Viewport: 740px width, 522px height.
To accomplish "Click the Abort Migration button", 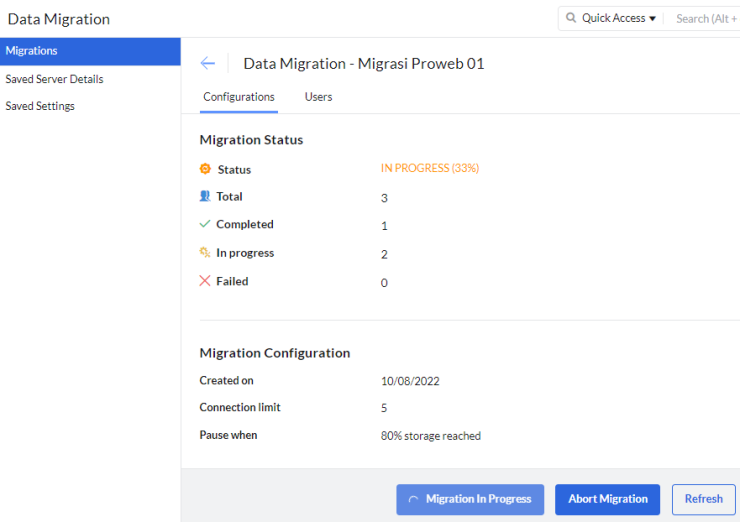I will pyautogui.click(x=607, y=499).
